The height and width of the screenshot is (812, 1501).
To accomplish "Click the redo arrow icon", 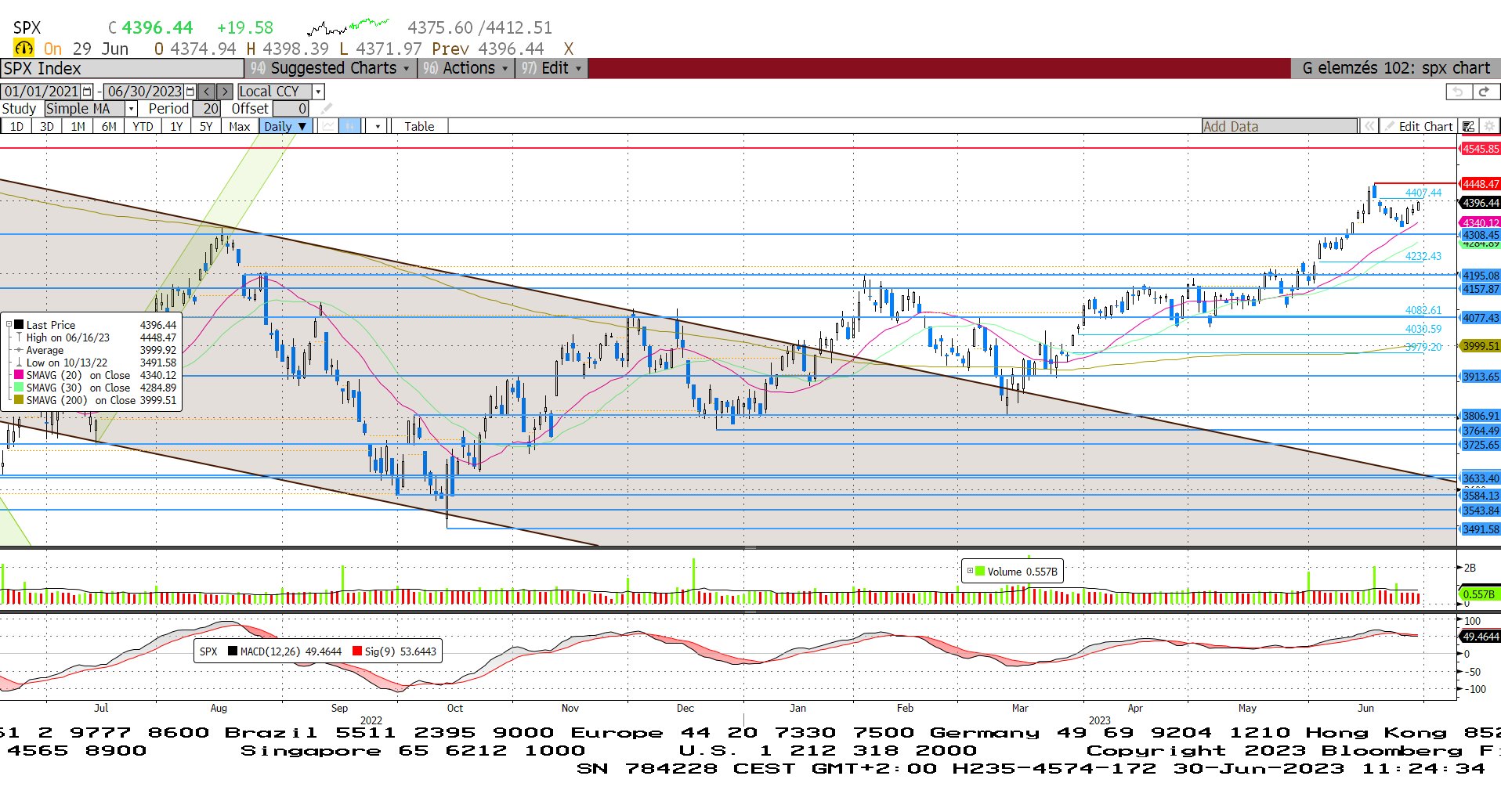I will pyautogui.click(x=1484, y=92).
